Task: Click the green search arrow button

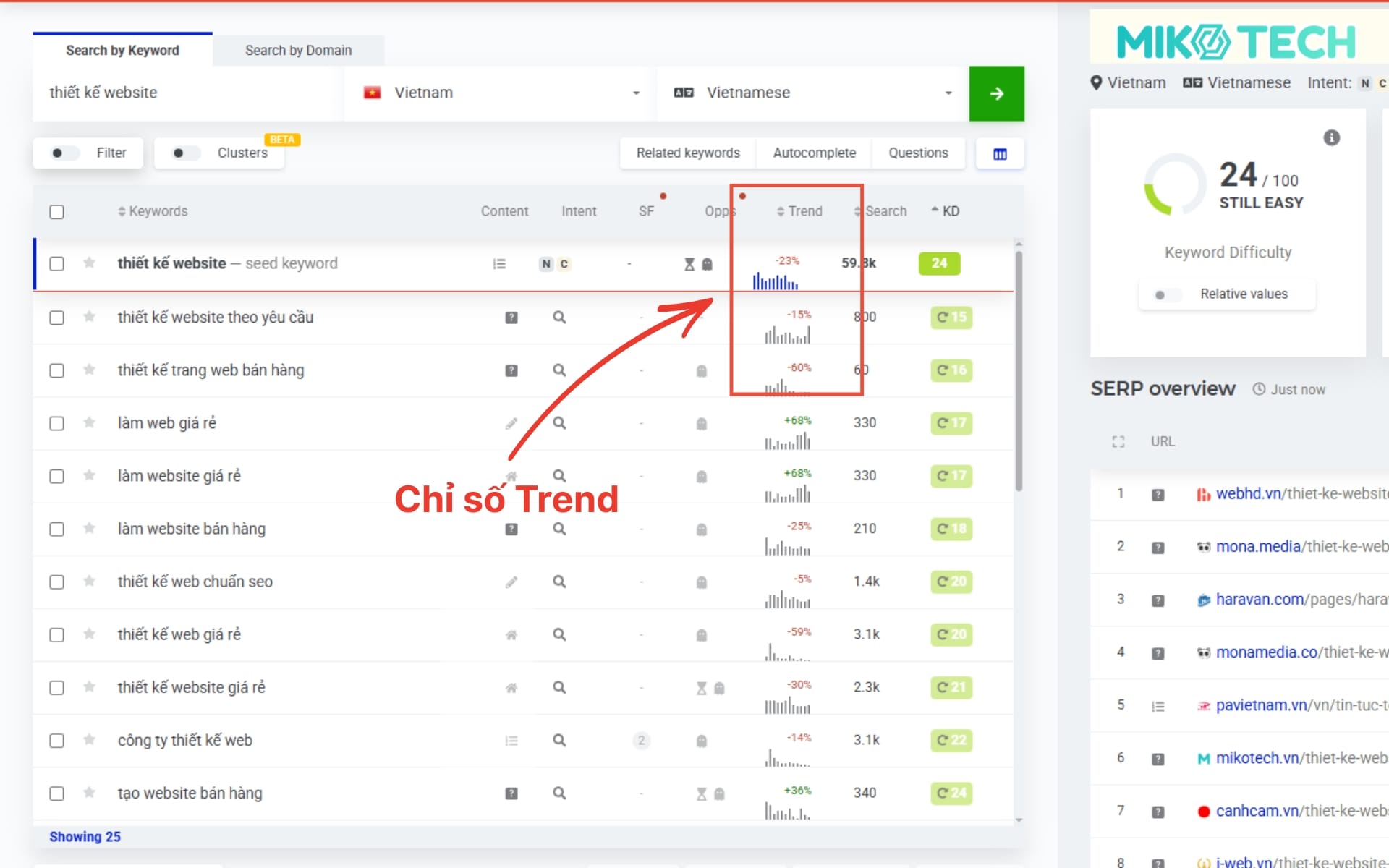Action: point(996,93)
